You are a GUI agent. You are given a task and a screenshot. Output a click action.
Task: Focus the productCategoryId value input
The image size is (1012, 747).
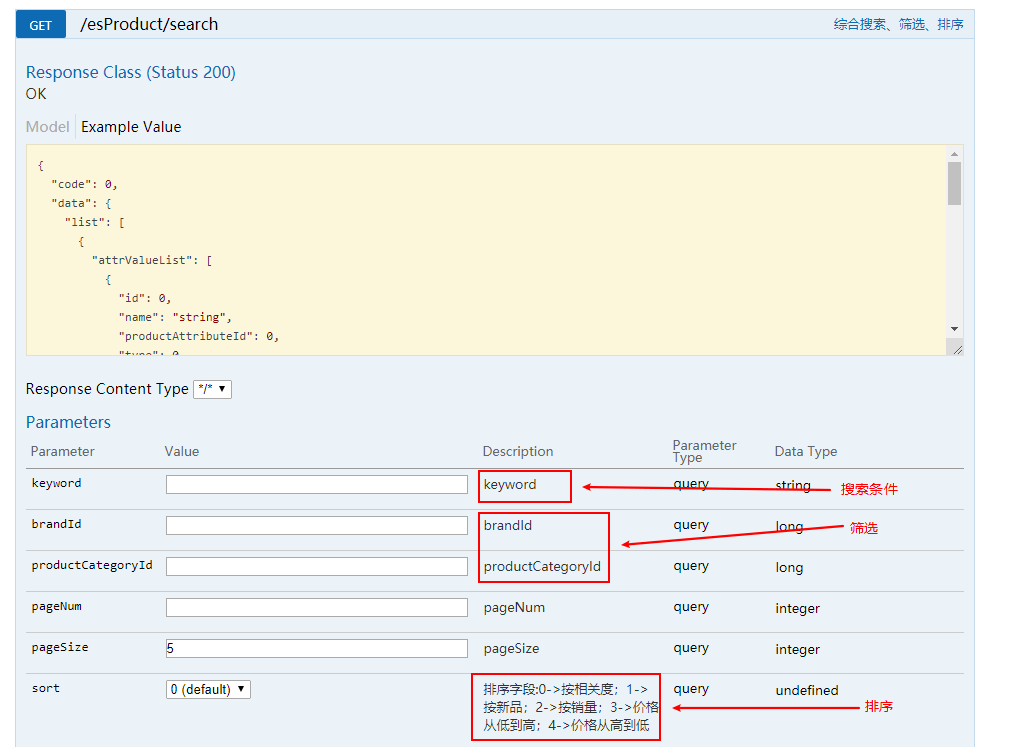click(x=317, y=566)
